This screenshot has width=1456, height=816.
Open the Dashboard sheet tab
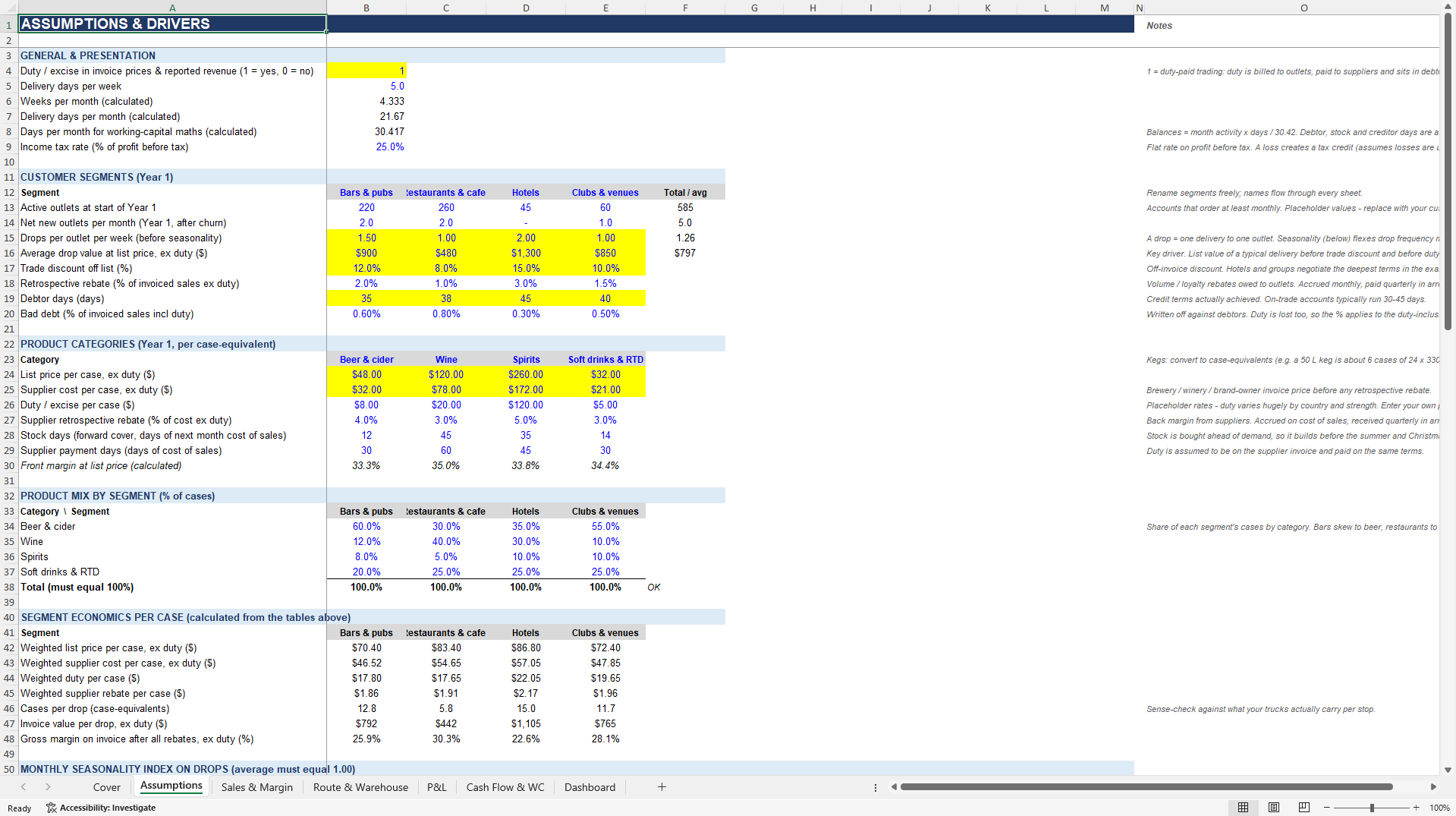590,787
